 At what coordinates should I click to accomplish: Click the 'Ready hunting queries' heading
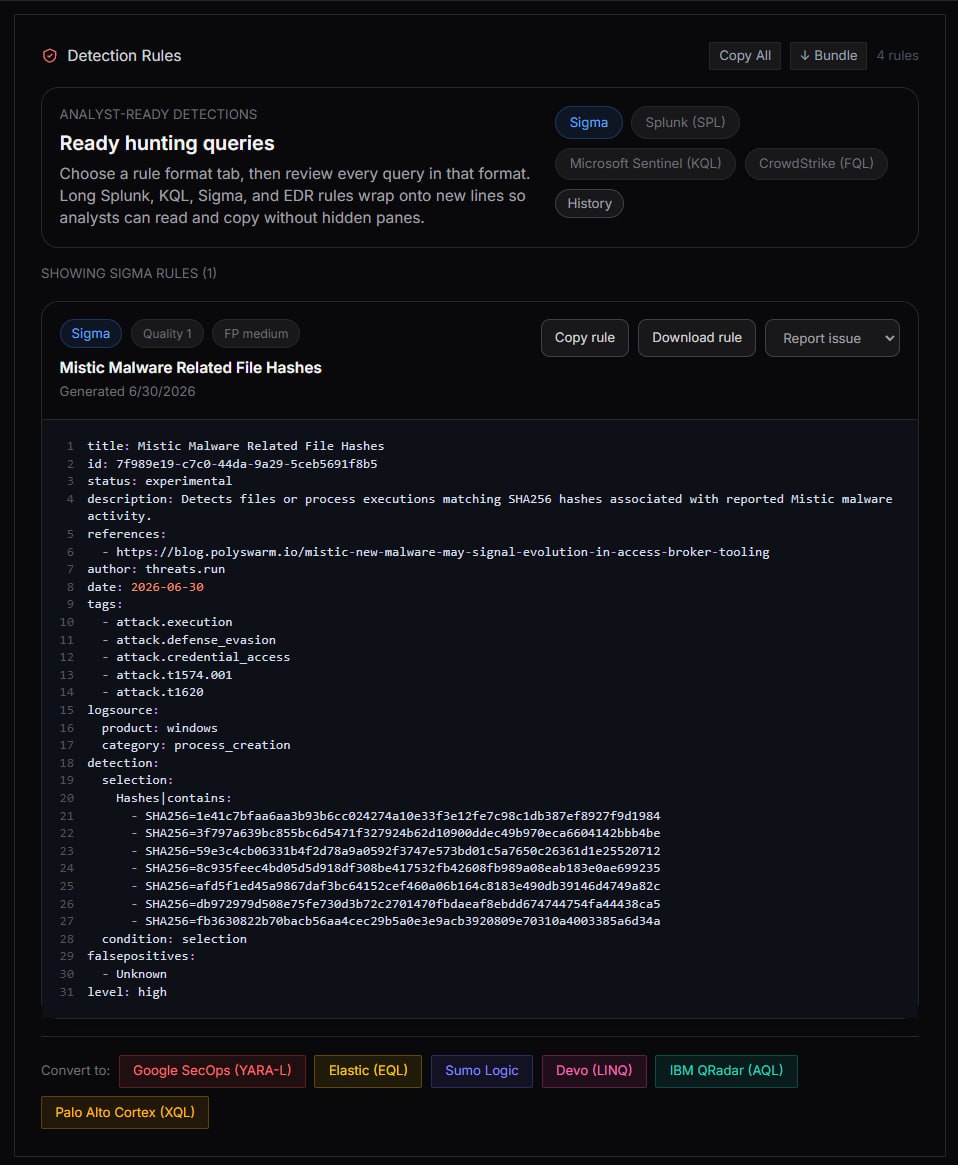click(x=166, y=143)
